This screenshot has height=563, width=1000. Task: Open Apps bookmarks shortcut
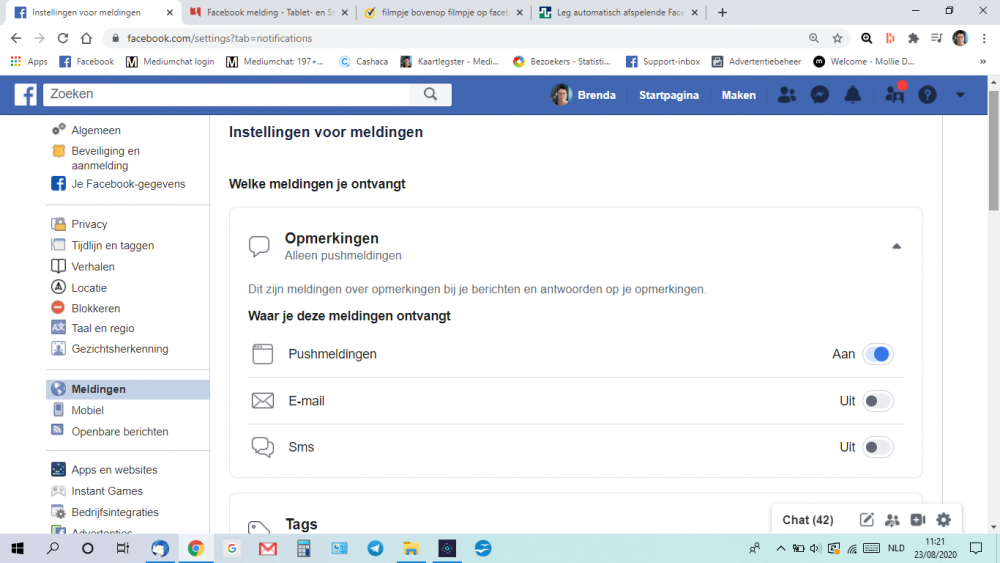(x=29, y=61)
